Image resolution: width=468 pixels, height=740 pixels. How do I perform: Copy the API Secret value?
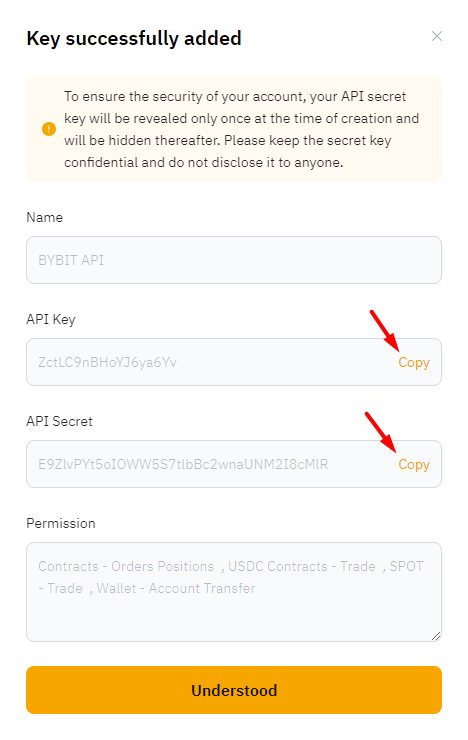[414, 464]
